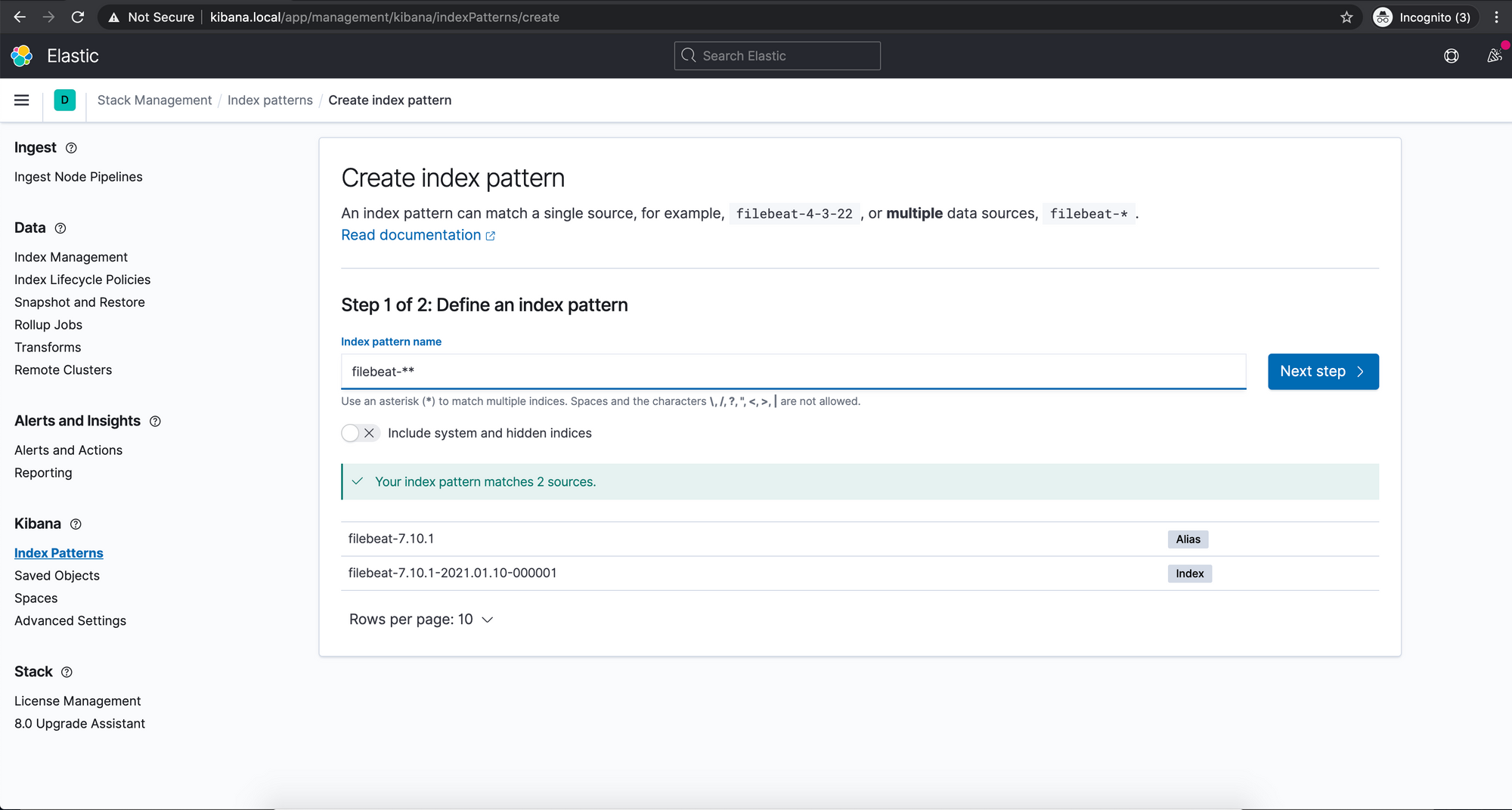
Task: Open the browser three-dot menu
Action: 1496,17
